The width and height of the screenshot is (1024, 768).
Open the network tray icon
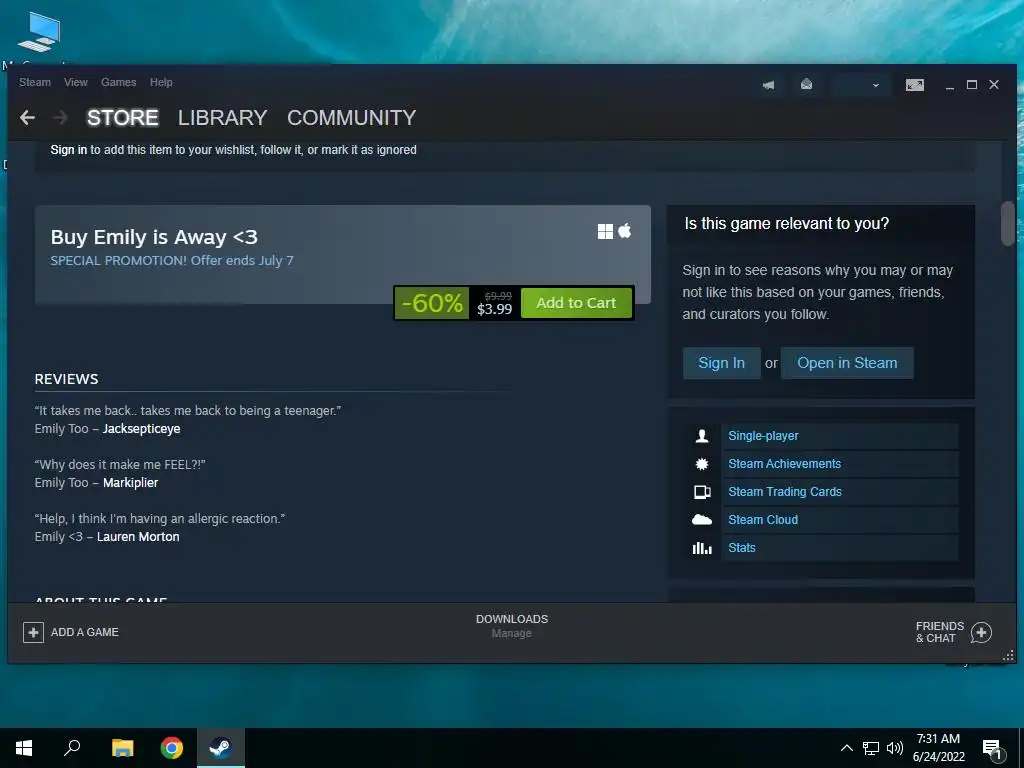coord(871,748)
